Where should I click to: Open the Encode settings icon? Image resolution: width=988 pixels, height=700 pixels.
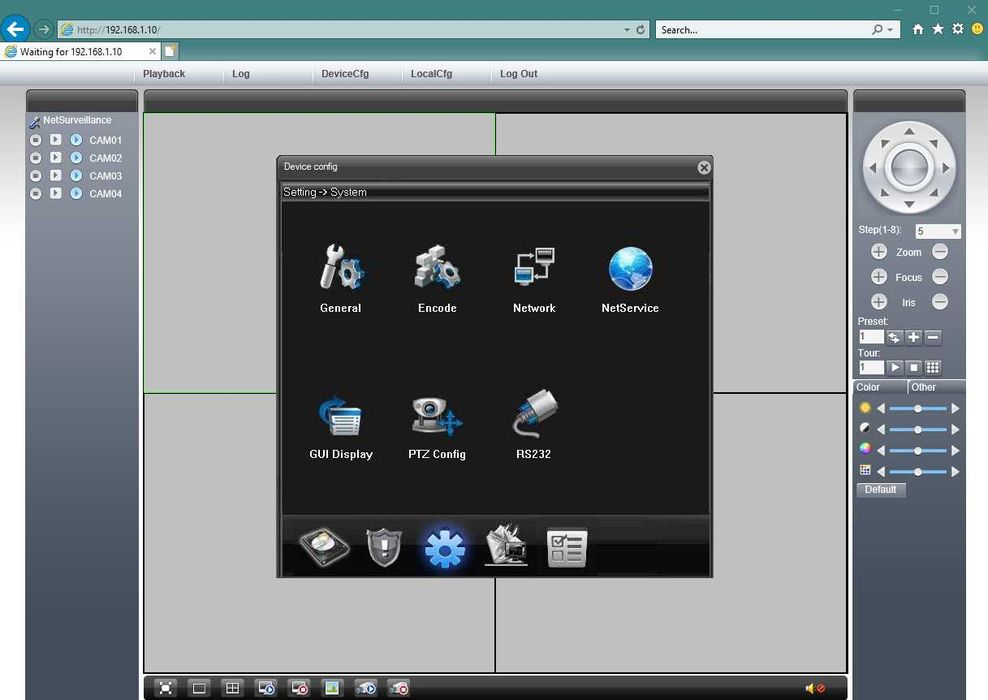coord(437,267)
